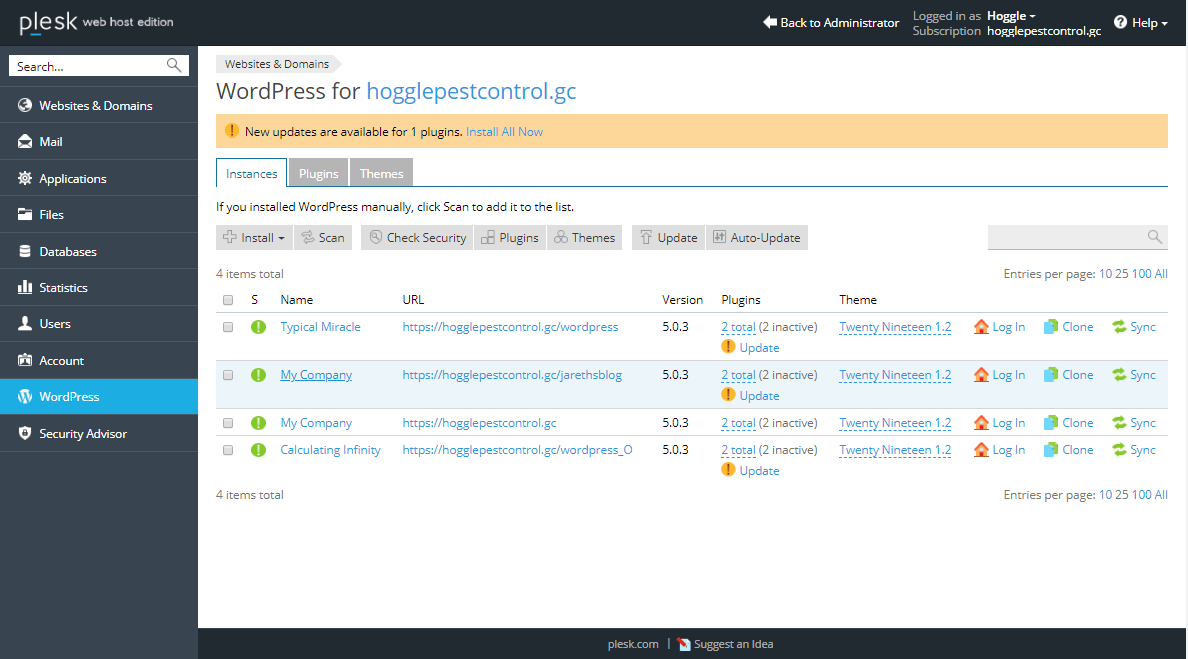The height and width of the screenshot is (659, 1188).
Task: Open the Statistics bar chart icon
Action: [x=25, y=287]
